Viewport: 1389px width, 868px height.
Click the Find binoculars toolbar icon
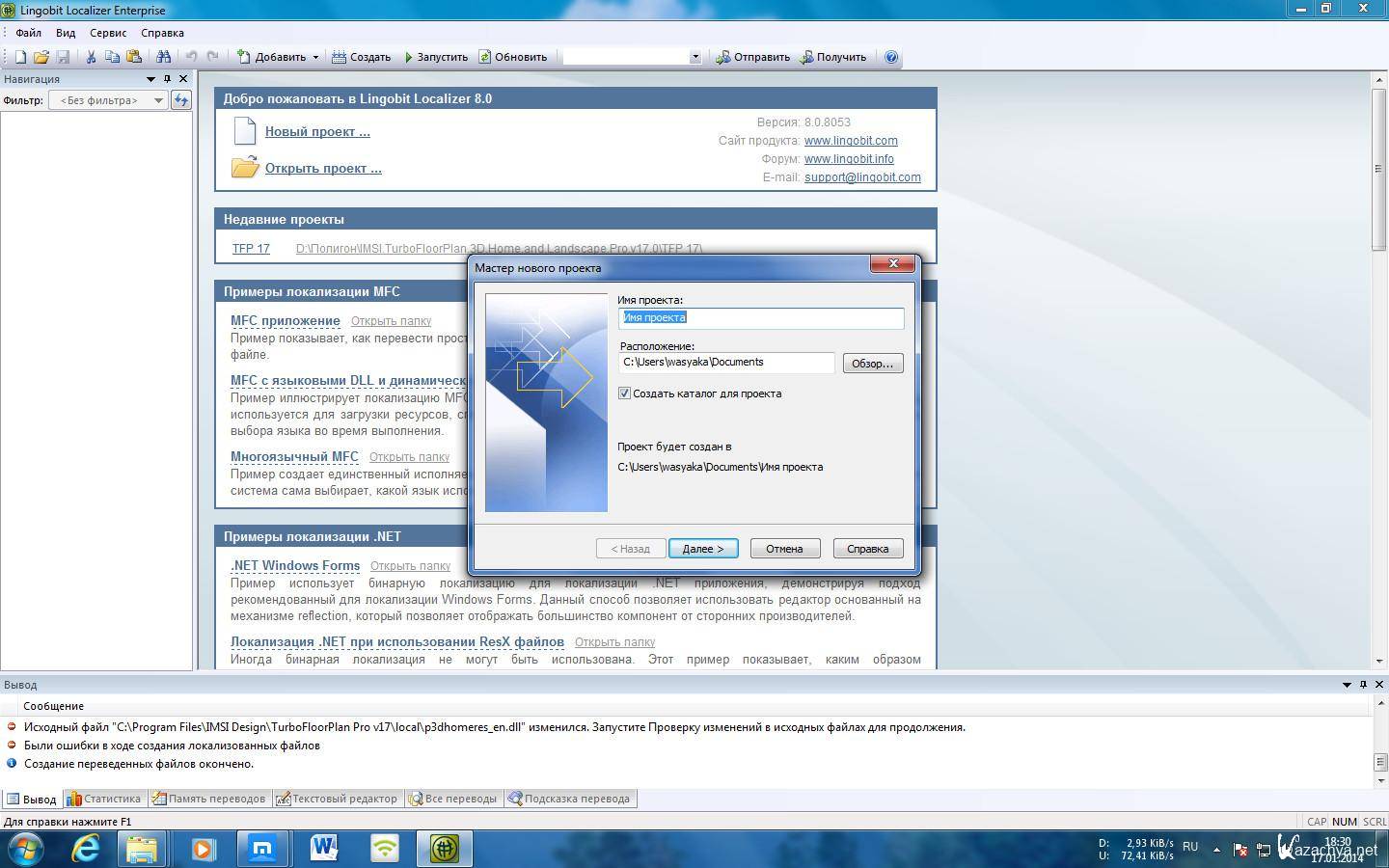(x=163, y=57)
